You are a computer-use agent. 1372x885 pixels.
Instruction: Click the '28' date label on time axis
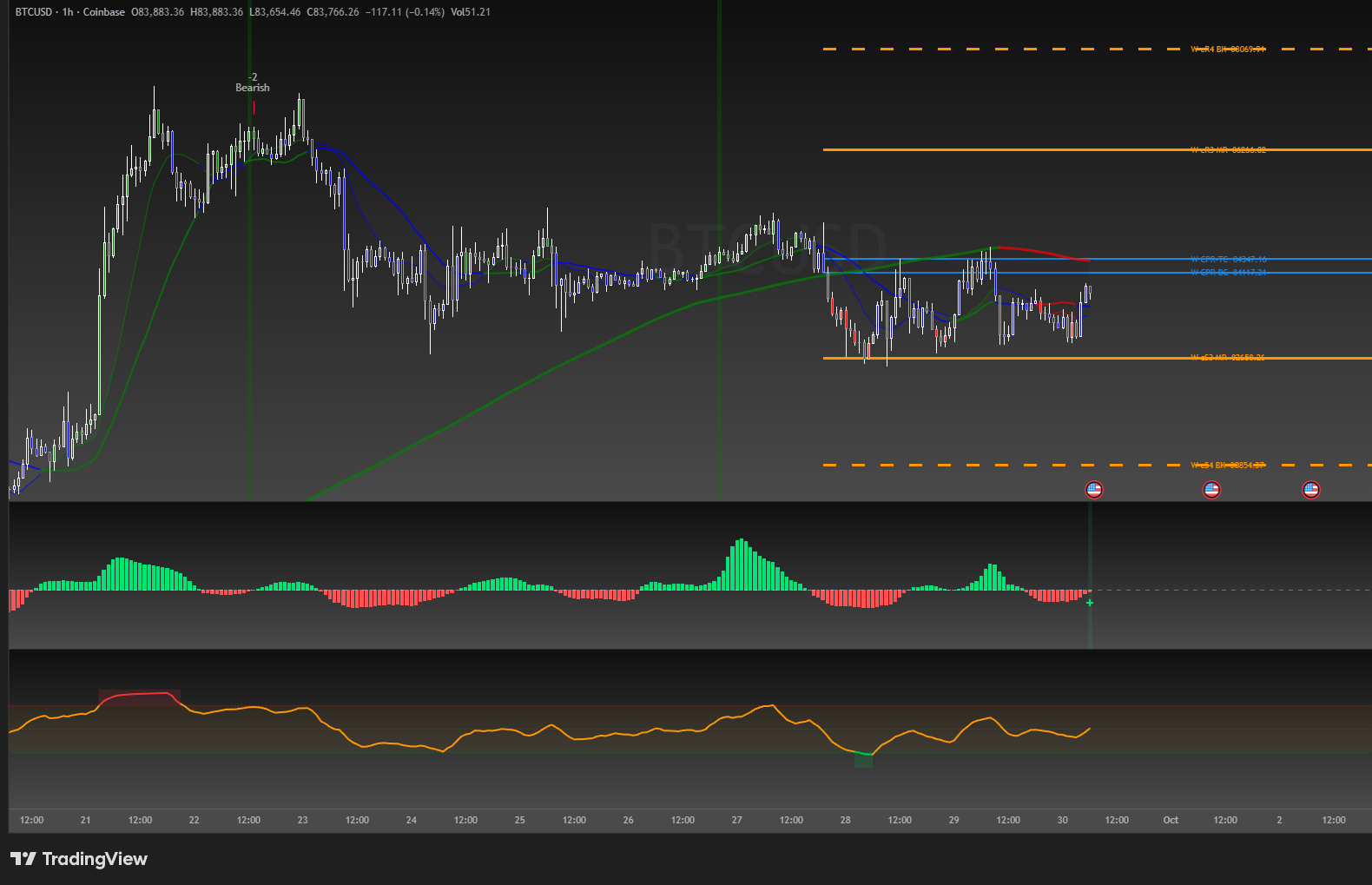point(845,820)
